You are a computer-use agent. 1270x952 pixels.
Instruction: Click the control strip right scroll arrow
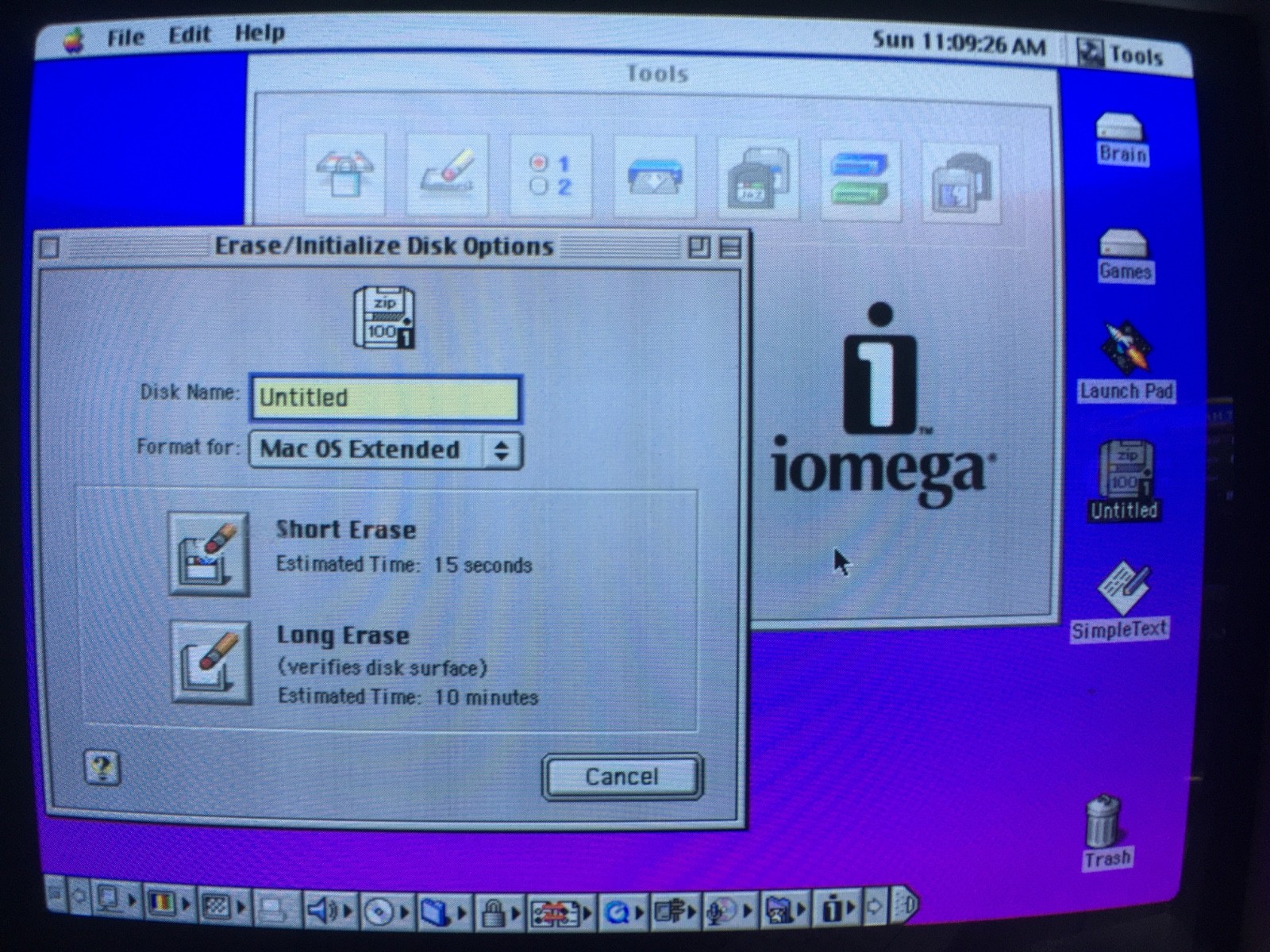tap(875, 905)
